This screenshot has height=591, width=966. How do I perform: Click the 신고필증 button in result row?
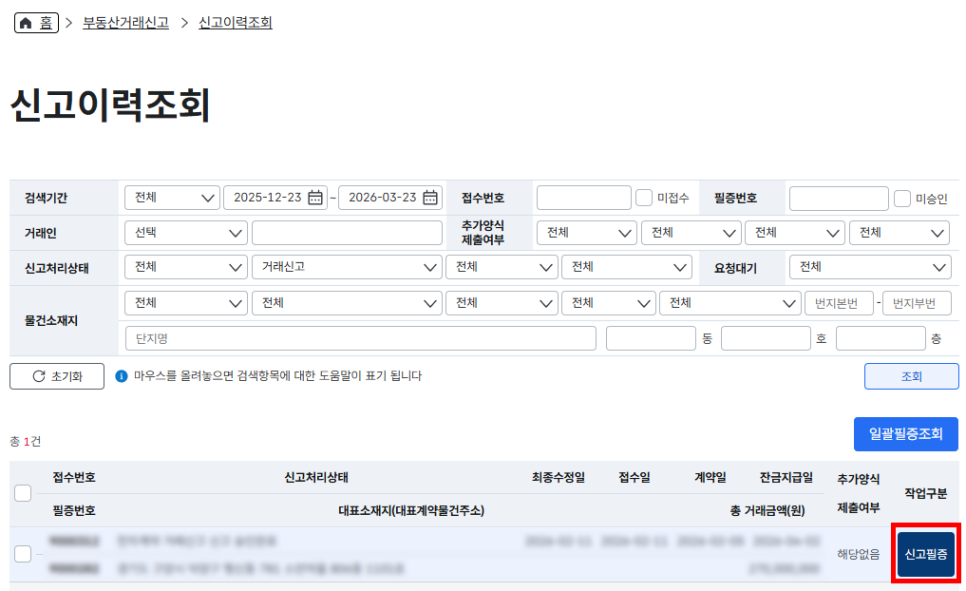click(x=925, y=554)
